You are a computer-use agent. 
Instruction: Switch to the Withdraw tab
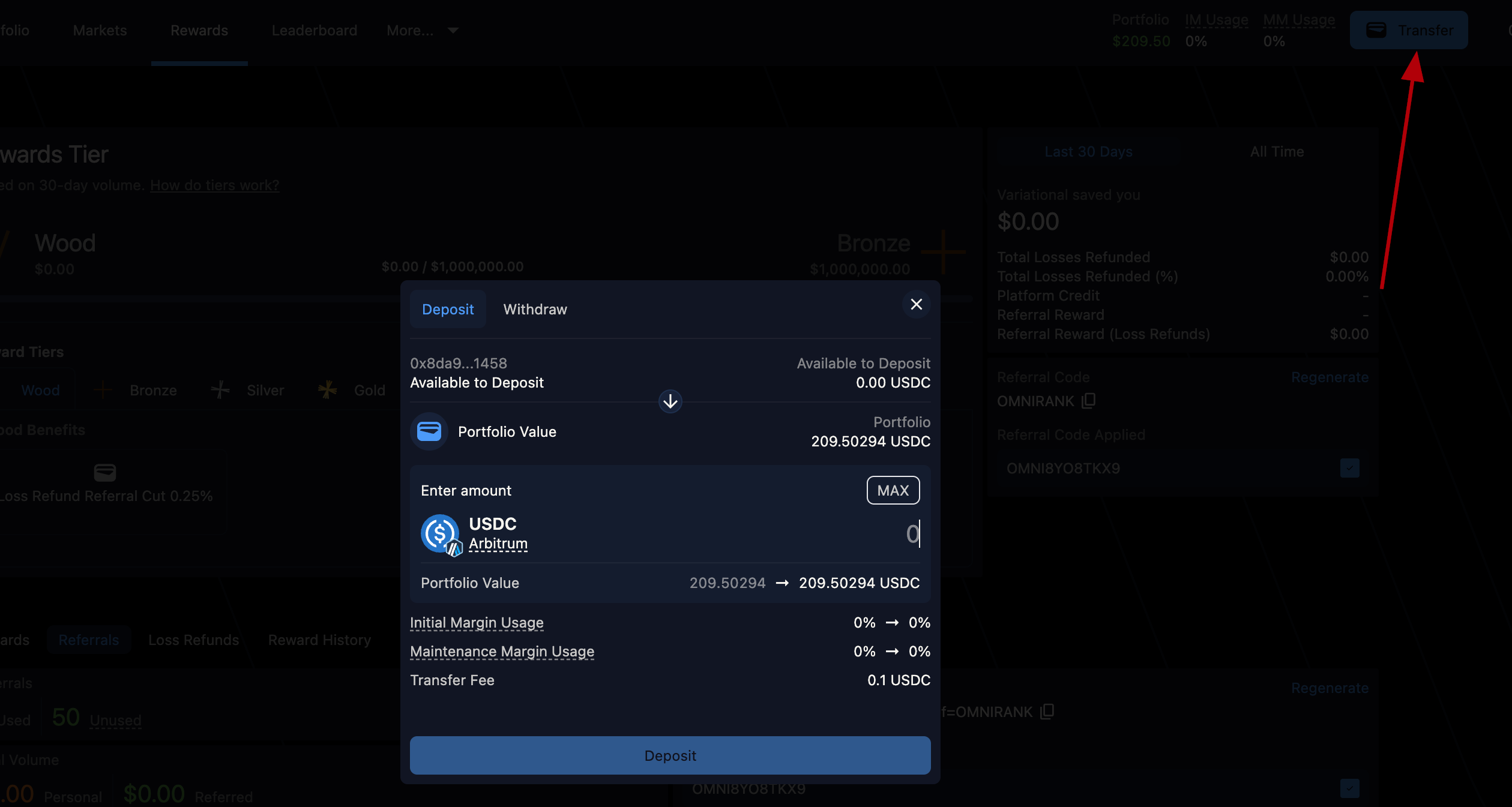click(x=535, y=309)
